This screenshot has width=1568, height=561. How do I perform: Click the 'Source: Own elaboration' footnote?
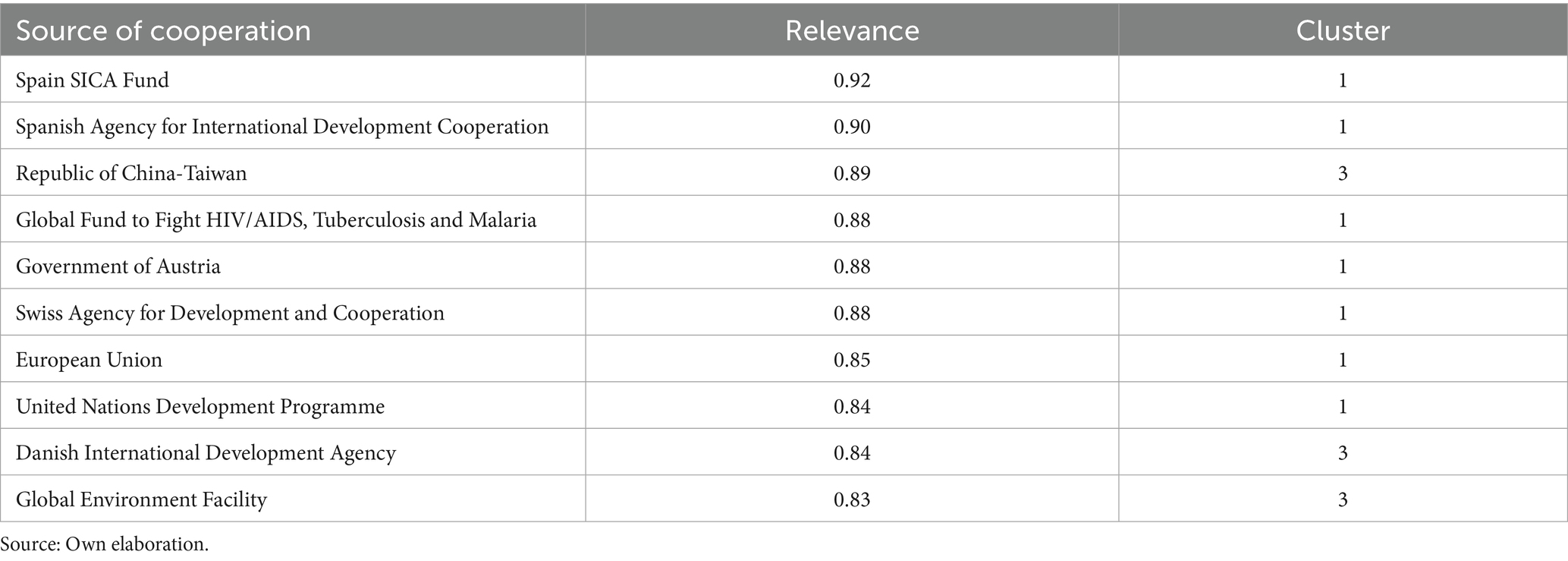point(105,544)
